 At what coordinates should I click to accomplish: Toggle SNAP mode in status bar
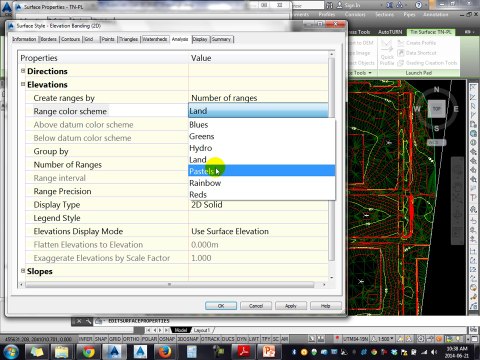(x=101, y=339)
